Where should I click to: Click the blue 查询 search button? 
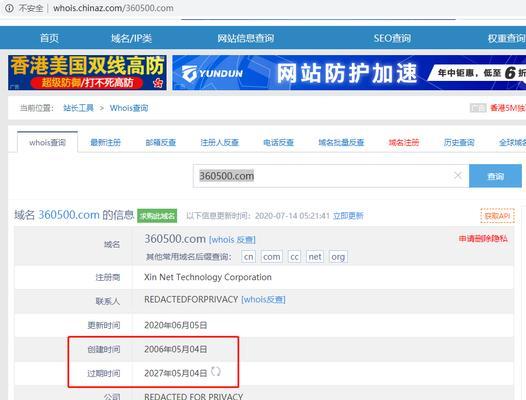[x=495, y=176]
